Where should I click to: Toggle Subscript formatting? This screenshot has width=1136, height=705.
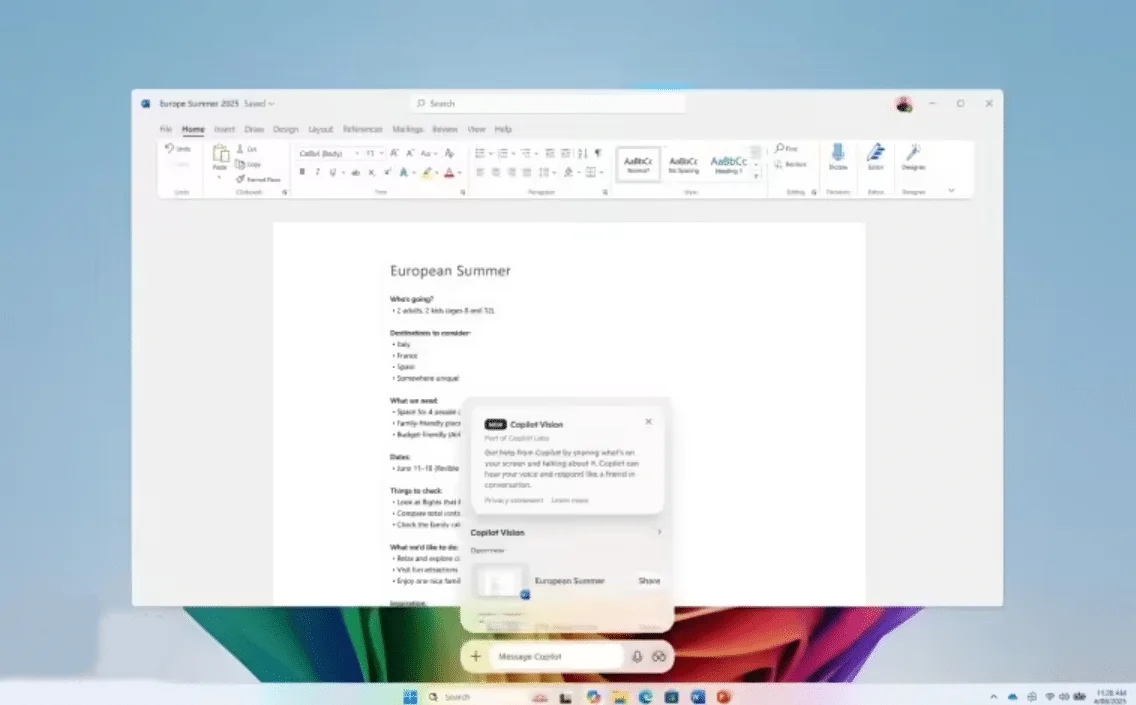[x=371, y=172]
